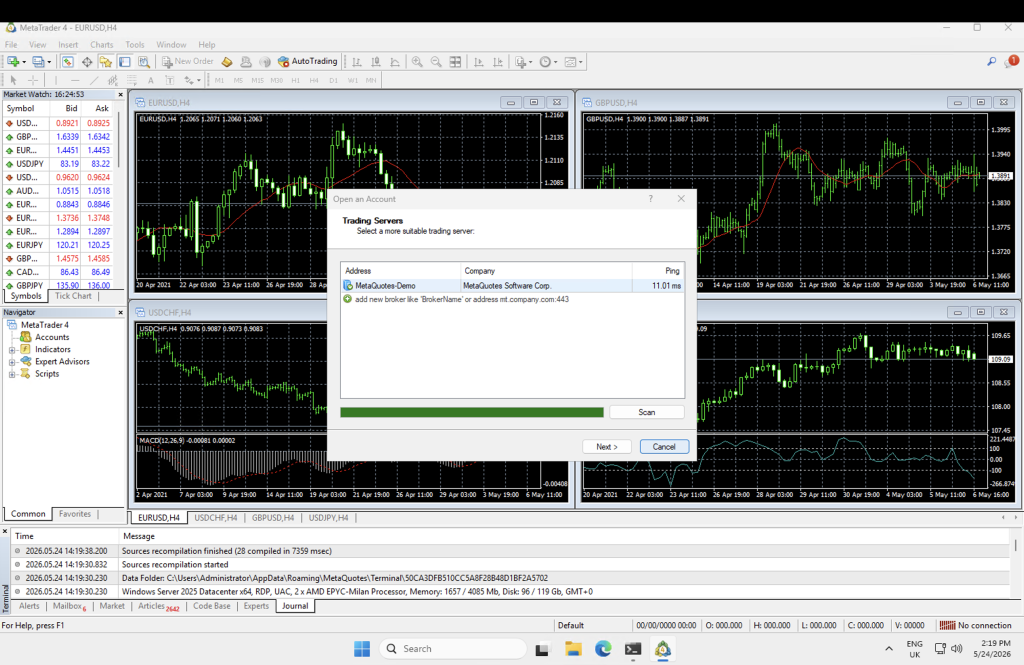Select Accounts in Navigator

tap(52, 337)
